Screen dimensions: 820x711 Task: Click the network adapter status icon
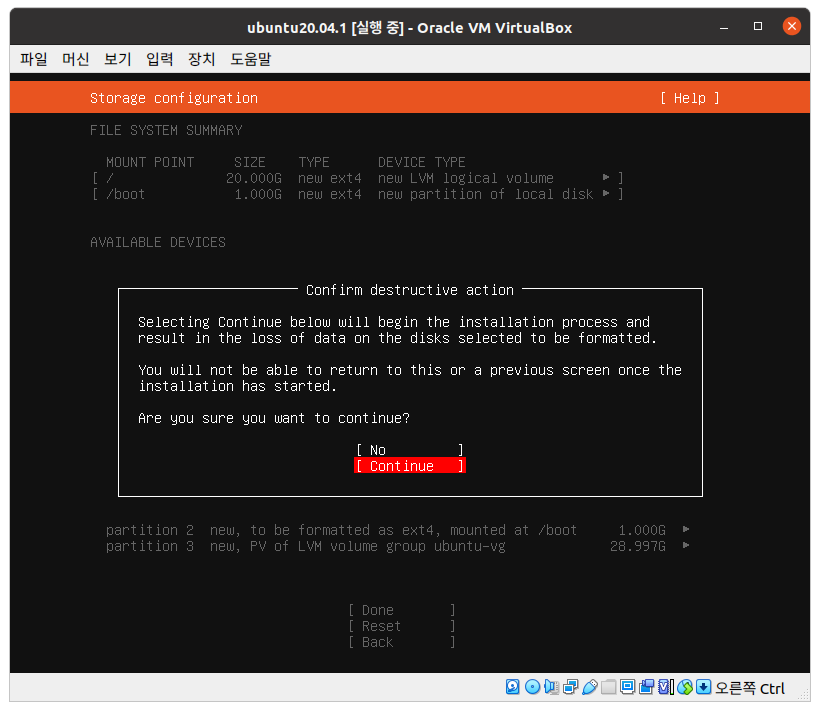tap(571, 687)
